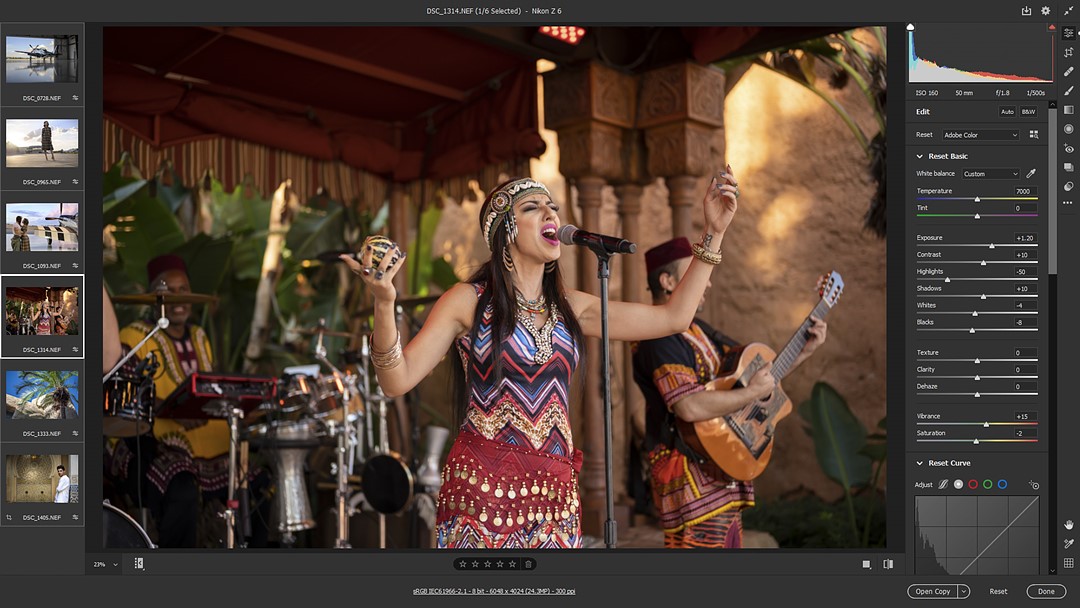The height and width of the screenshot is (608, 1080).
Task: Open the Adobe Color profile dropdown
Action: 980,135
